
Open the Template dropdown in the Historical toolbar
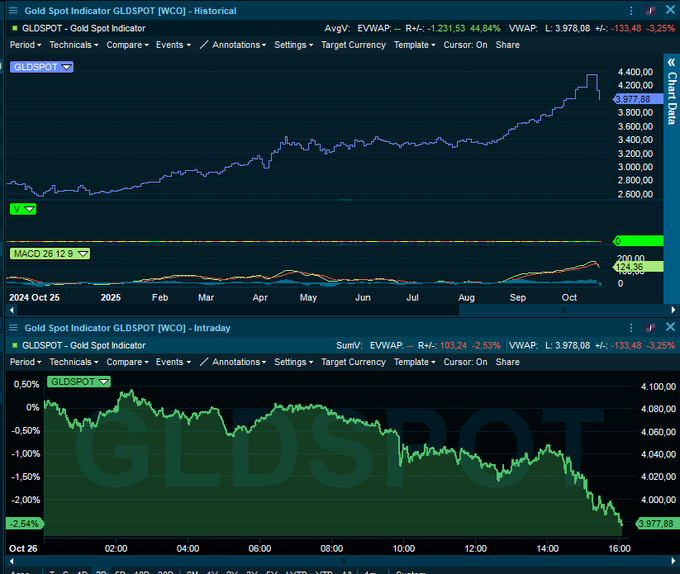415,45
